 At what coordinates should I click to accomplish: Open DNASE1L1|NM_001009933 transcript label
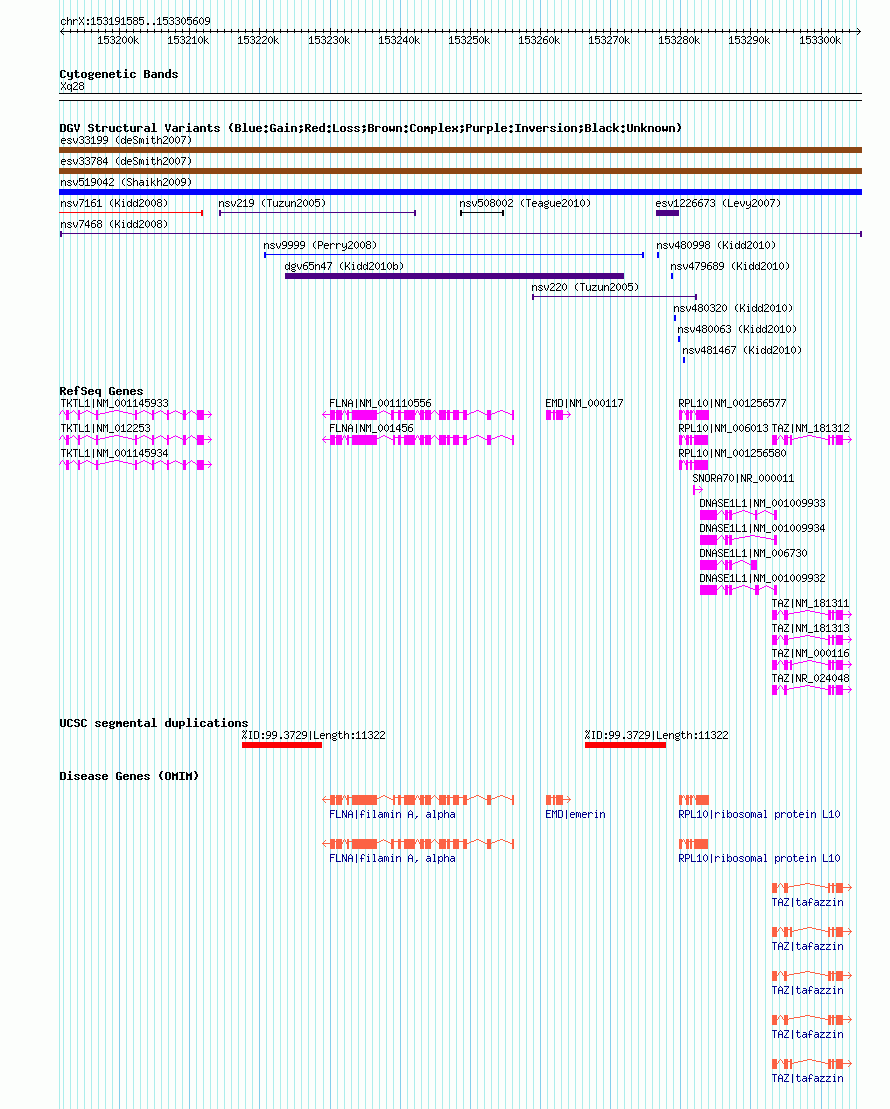763,504
